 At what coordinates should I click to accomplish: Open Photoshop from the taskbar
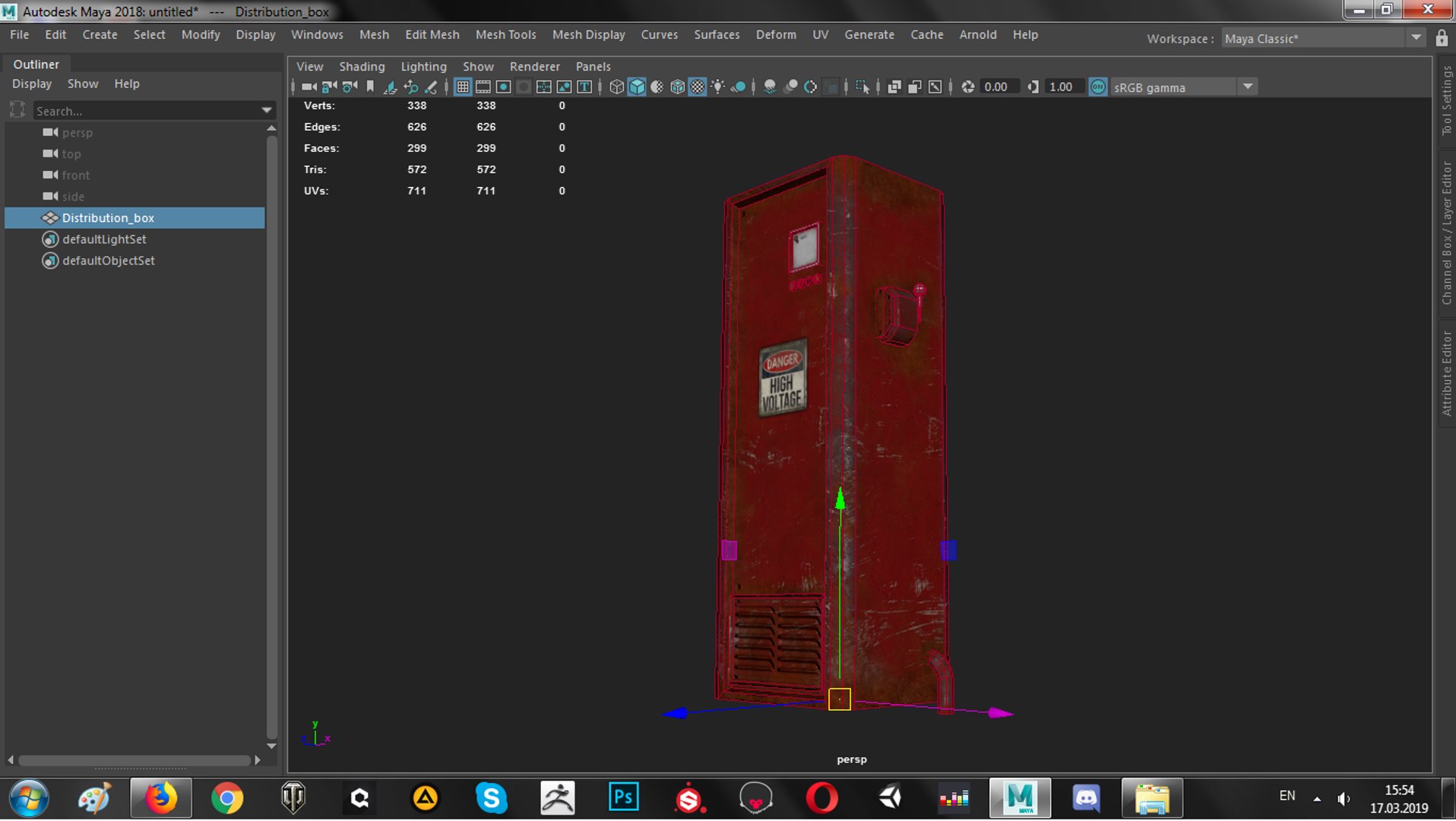point(623,798)
